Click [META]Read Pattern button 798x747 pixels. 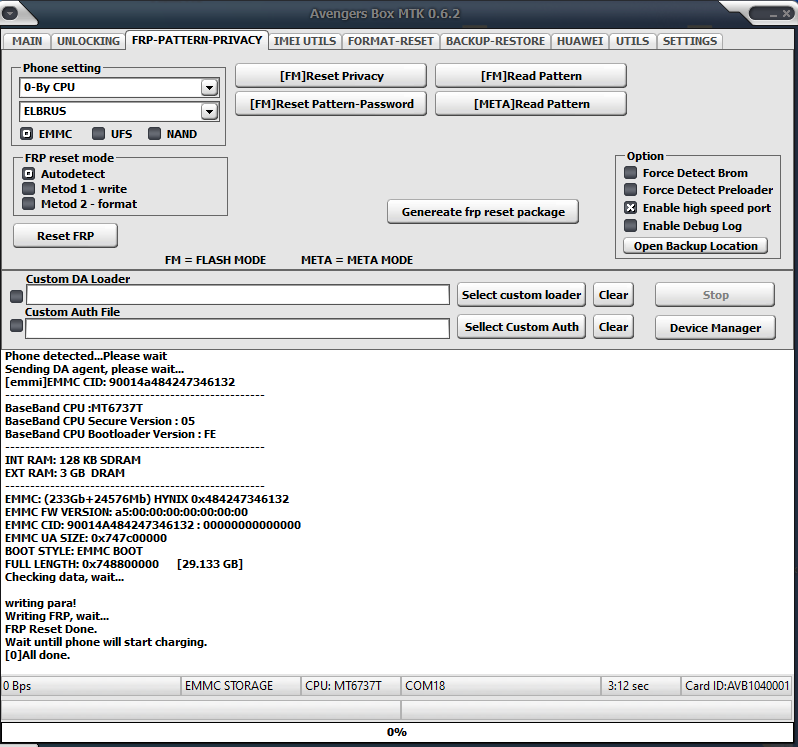pyautogui.click(x=531, y=104)
